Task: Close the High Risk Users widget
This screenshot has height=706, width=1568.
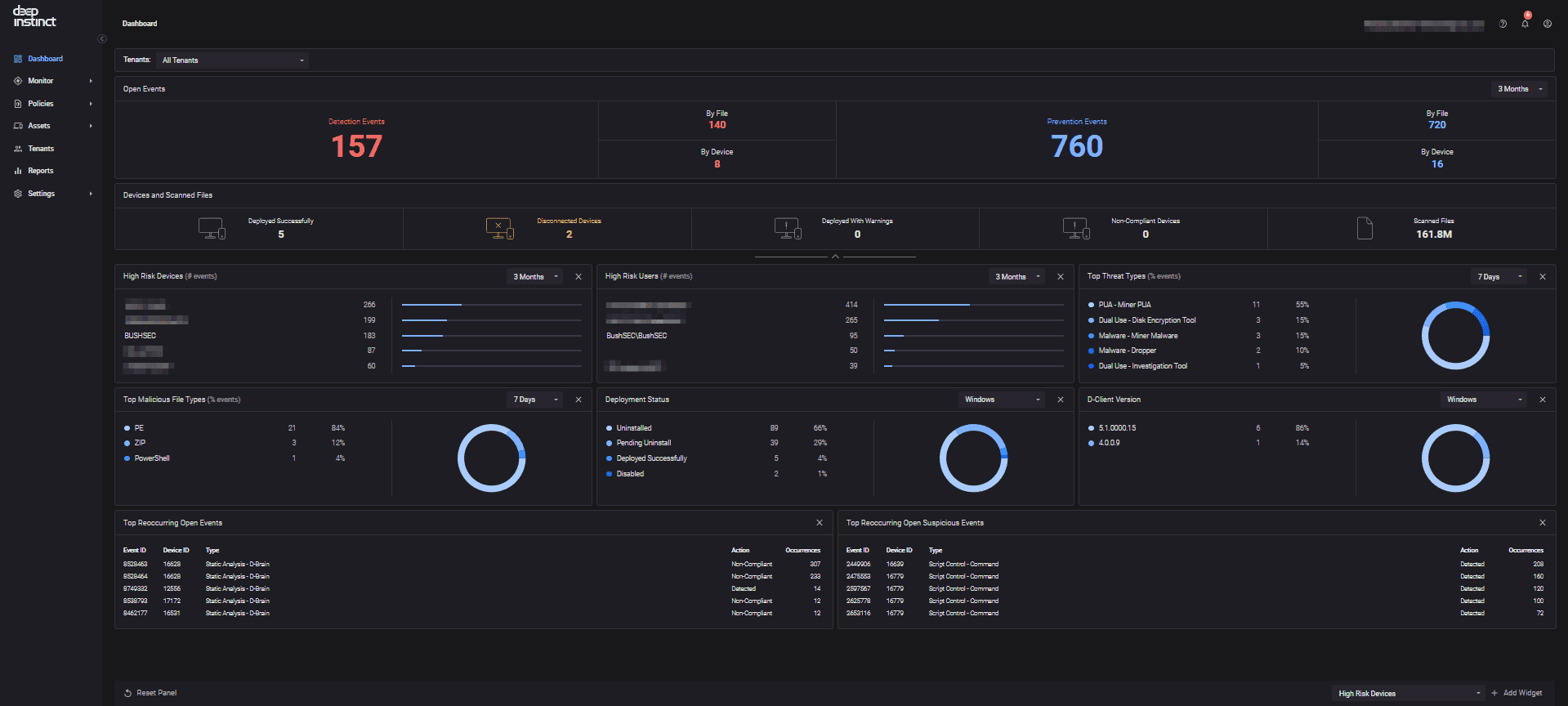Action: point(1061,277)
